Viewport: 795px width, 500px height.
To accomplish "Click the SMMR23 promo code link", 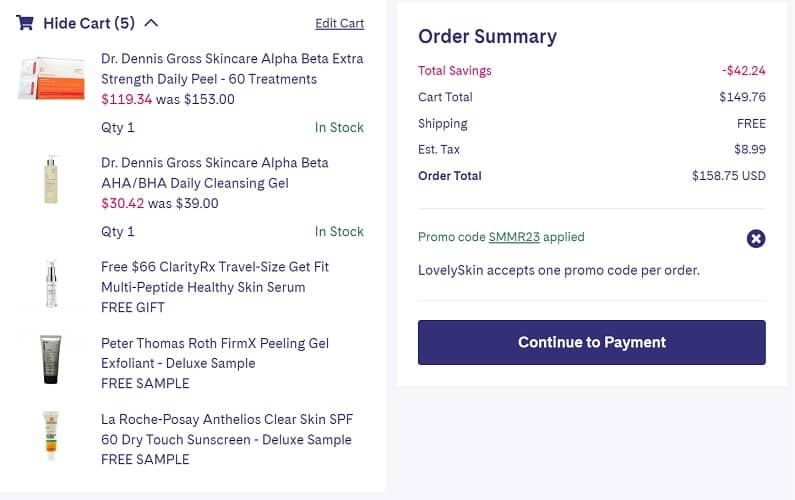I will [514, 237].
